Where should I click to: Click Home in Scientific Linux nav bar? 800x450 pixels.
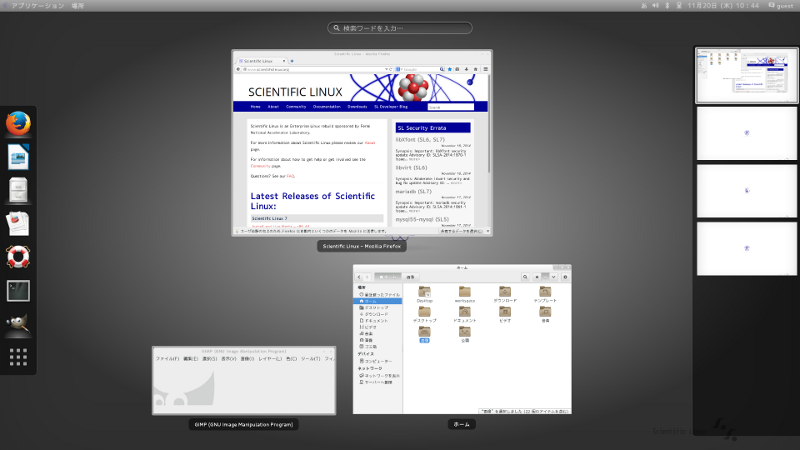click(256, 107)
